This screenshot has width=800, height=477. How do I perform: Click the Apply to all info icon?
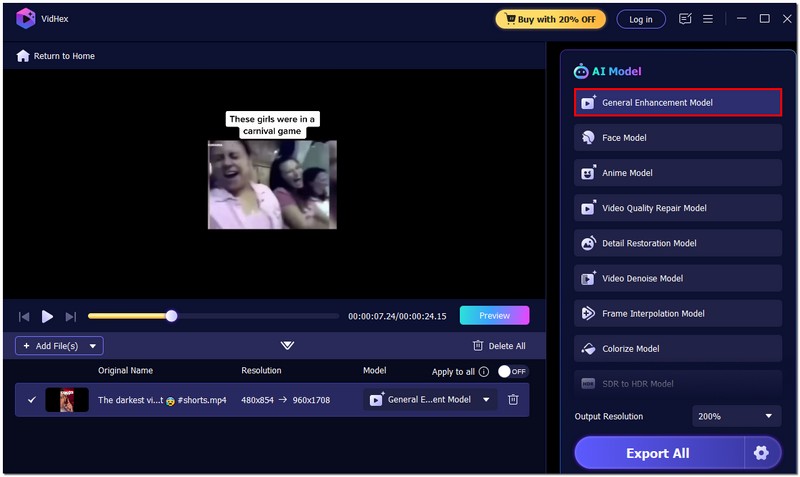[484, 371]
